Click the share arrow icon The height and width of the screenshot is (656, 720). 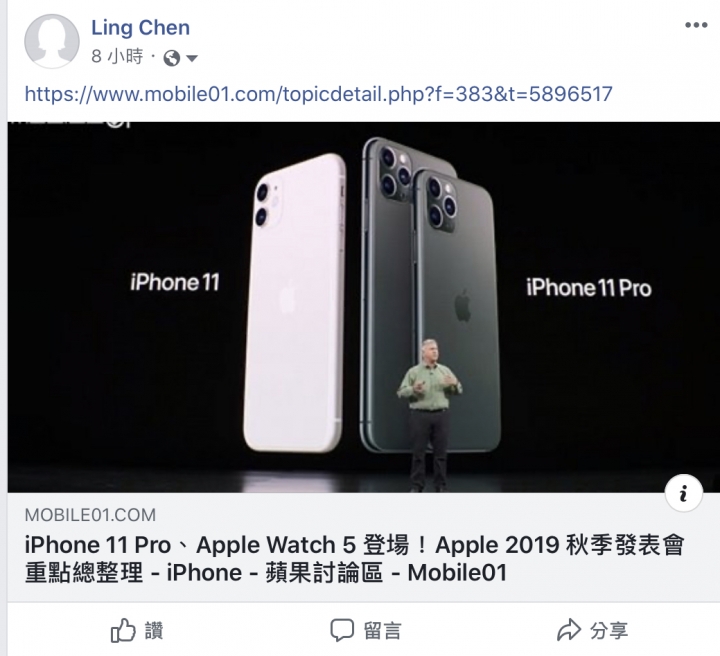[568, 629]
